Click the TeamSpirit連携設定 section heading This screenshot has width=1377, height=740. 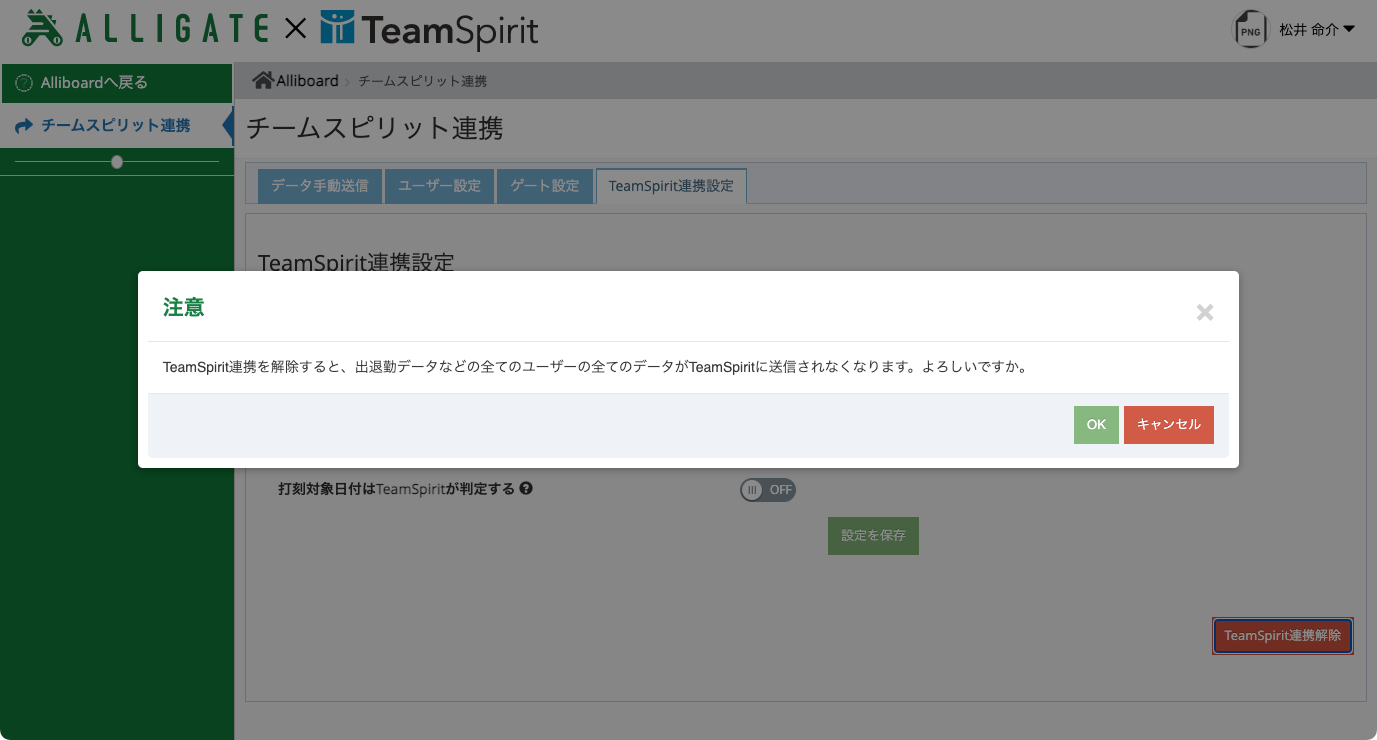point(356,262)
